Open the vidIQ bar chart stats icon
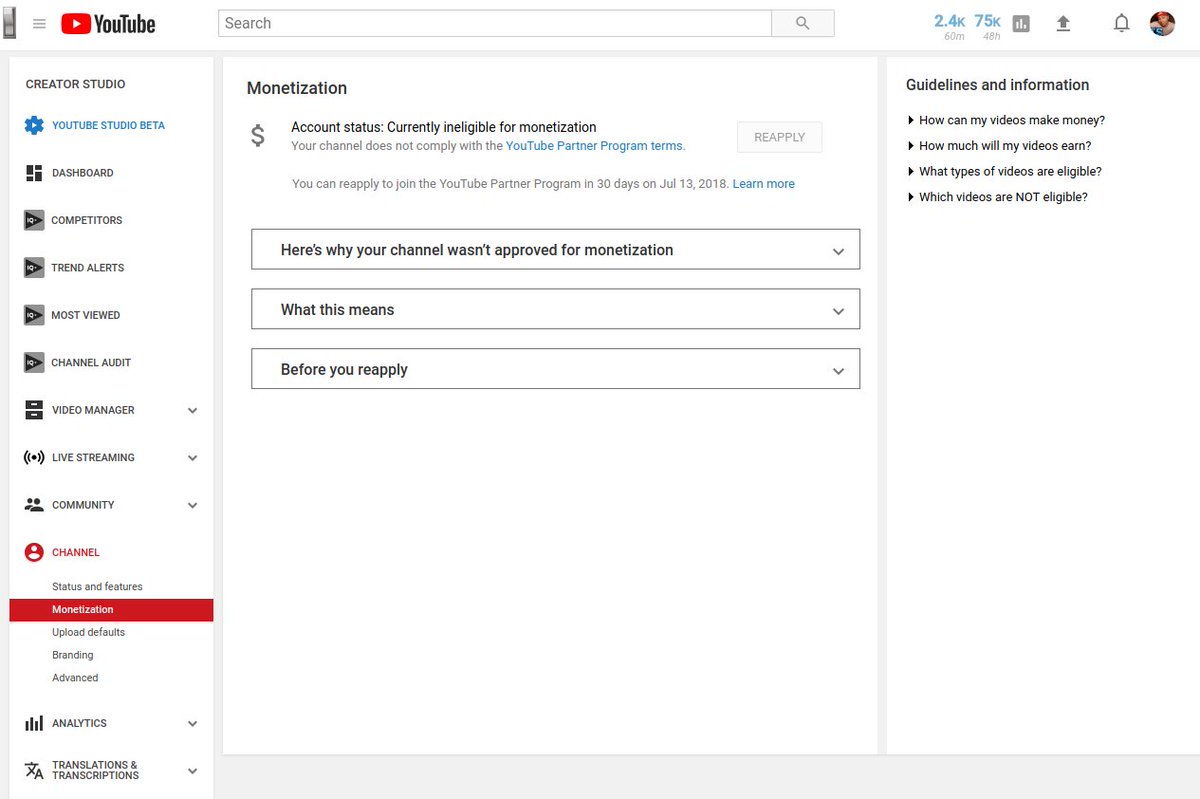This screenshot has width=1200, height=799. (x=1021, y=24)
